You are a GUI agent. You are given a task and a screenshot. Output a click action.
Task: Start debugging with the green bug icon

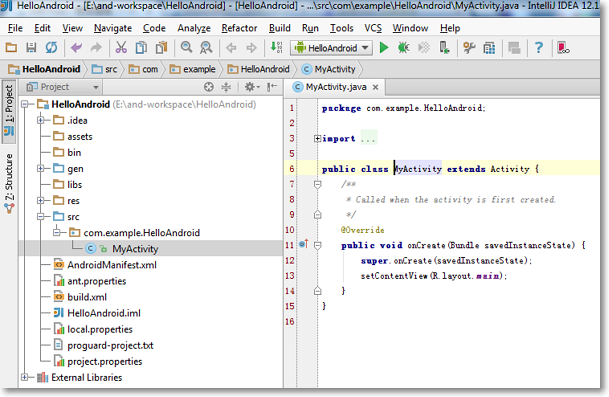click(404, 48)
